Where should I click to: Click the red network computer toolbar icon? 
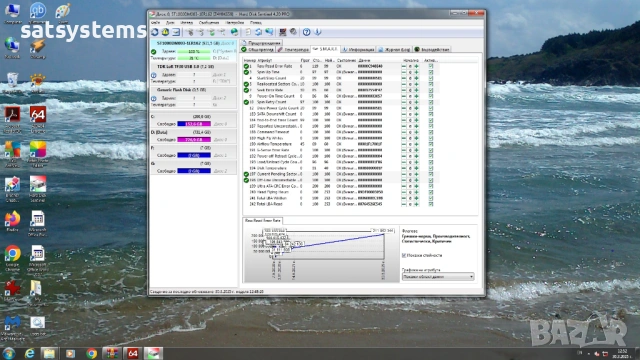[x=282, y=32]
